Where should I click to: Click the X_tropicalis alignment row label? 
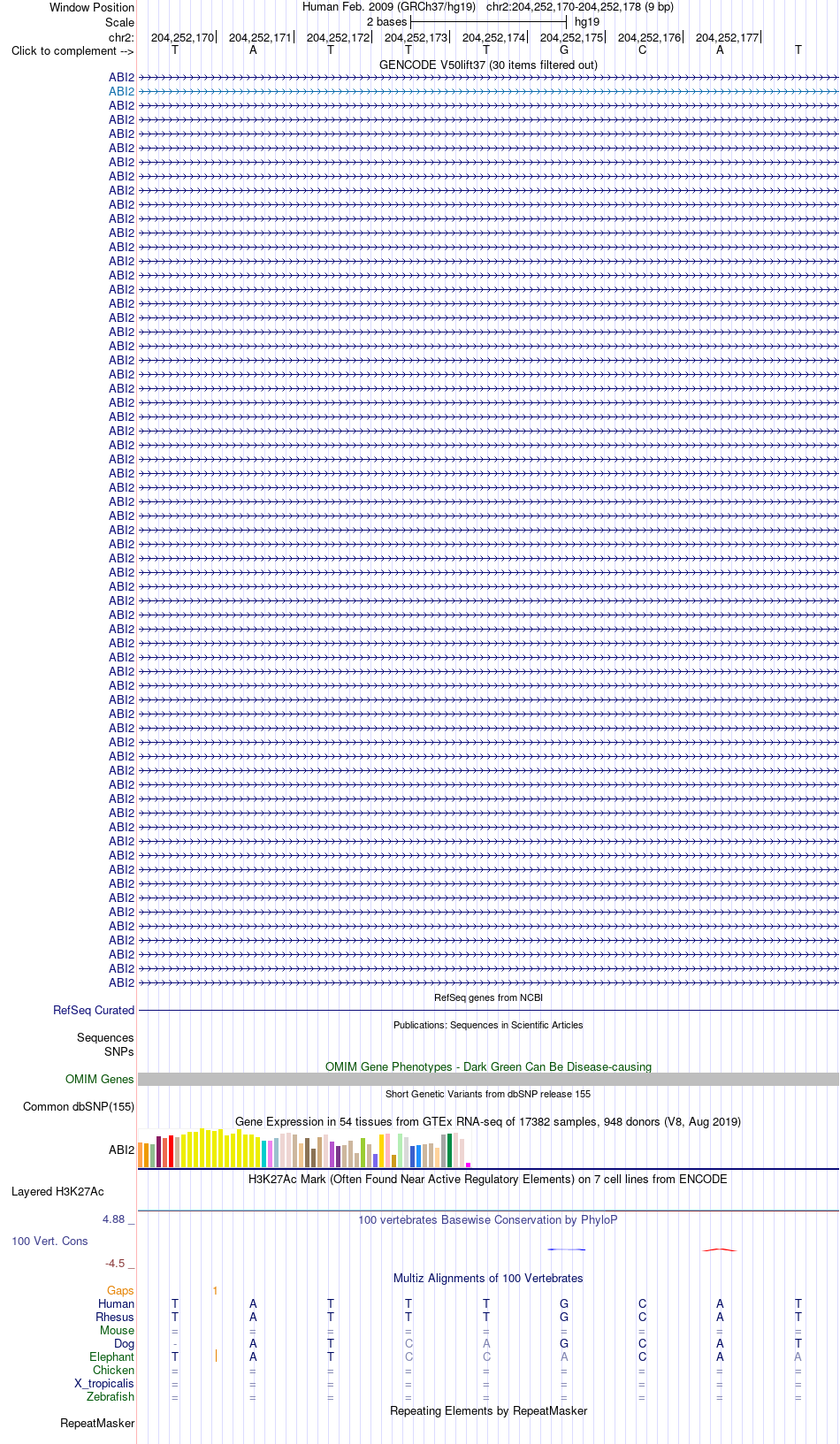point(104,1383)
